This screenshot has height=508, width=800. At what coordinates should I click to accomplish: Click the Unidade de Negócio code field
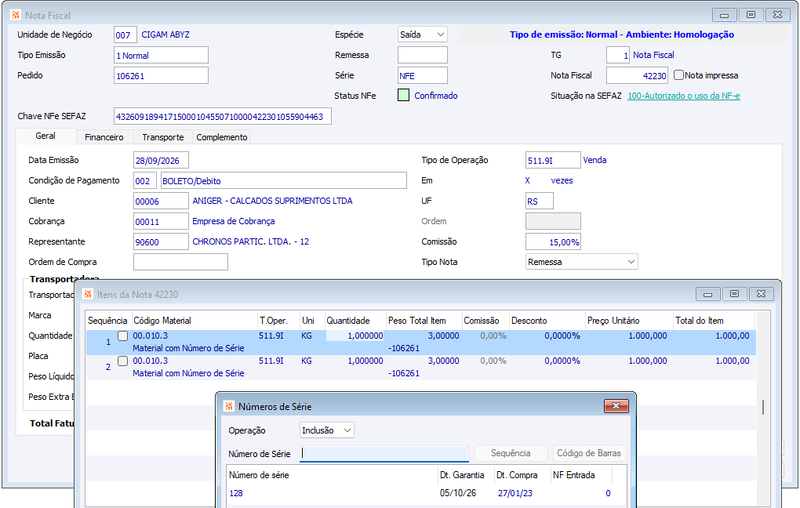[125, 35]
